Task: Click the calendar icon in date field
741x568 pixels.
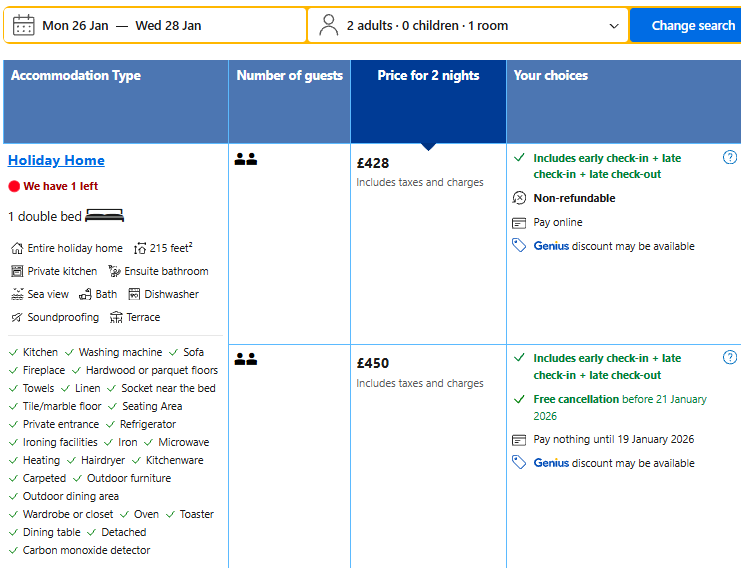Action: coord(24,25)
